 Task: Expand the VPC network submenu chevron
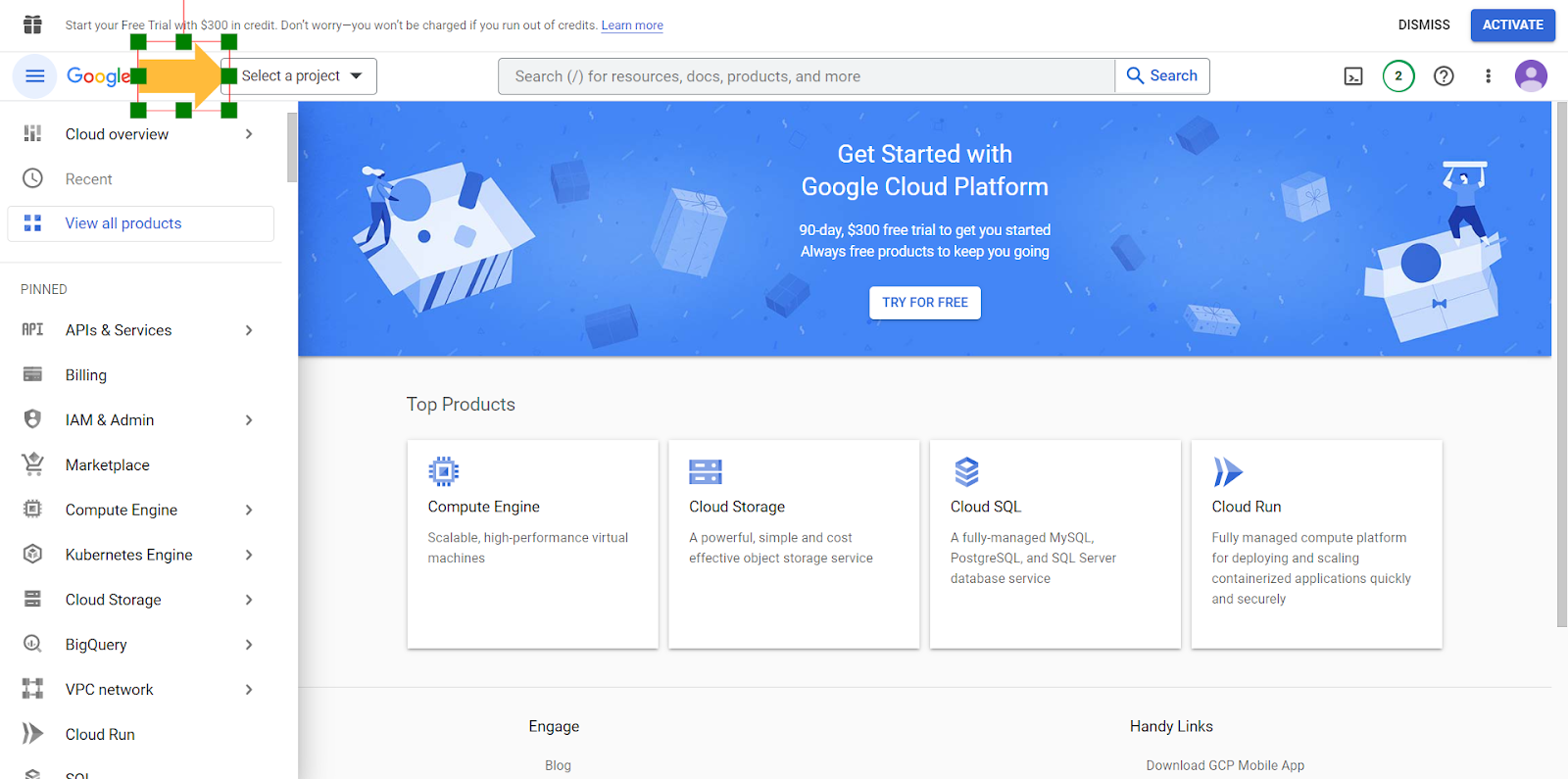249,690
